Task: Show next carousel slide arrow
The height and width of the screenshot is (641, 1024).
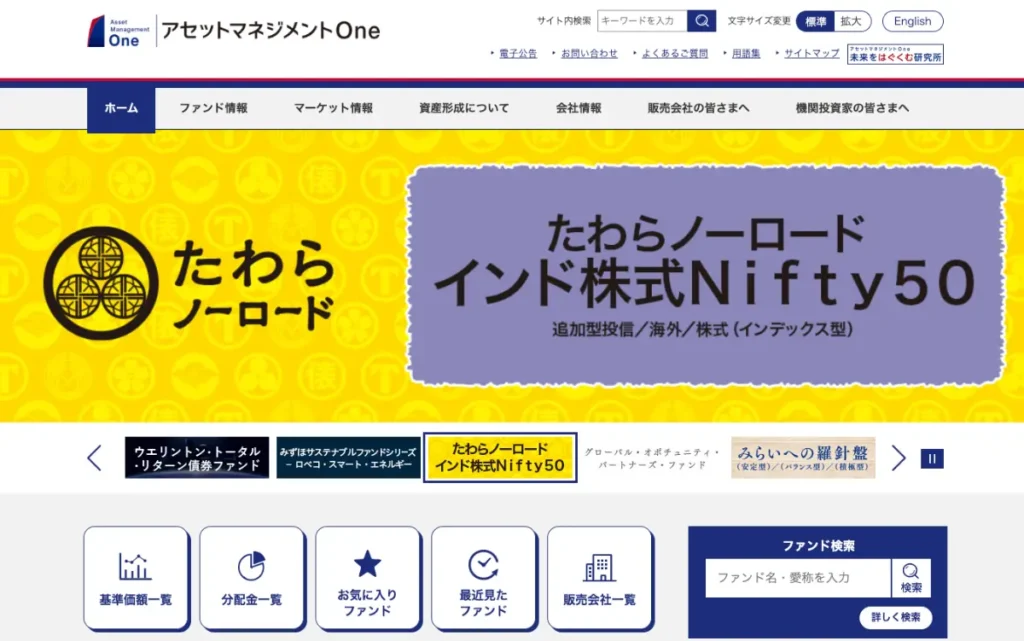Action: (899, 458)
